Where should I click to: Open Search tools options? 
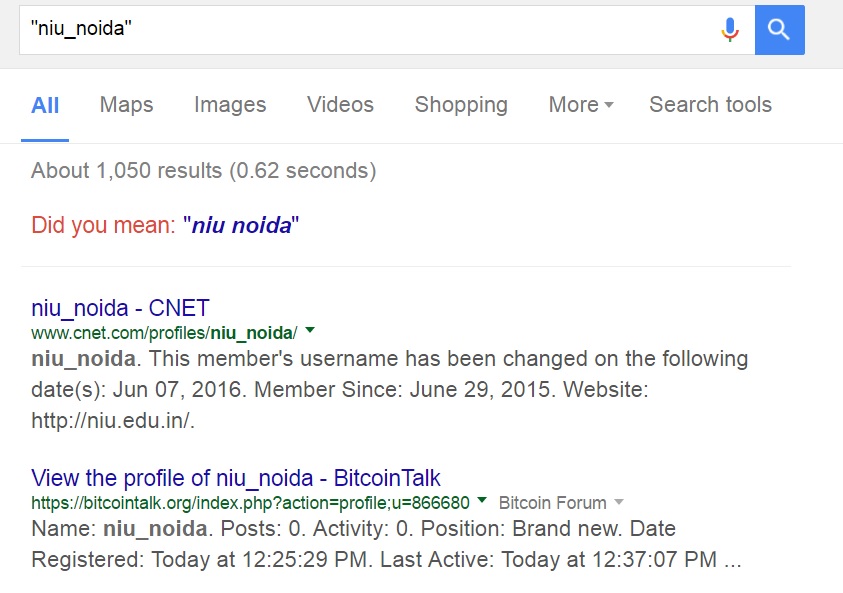point(710,105)
